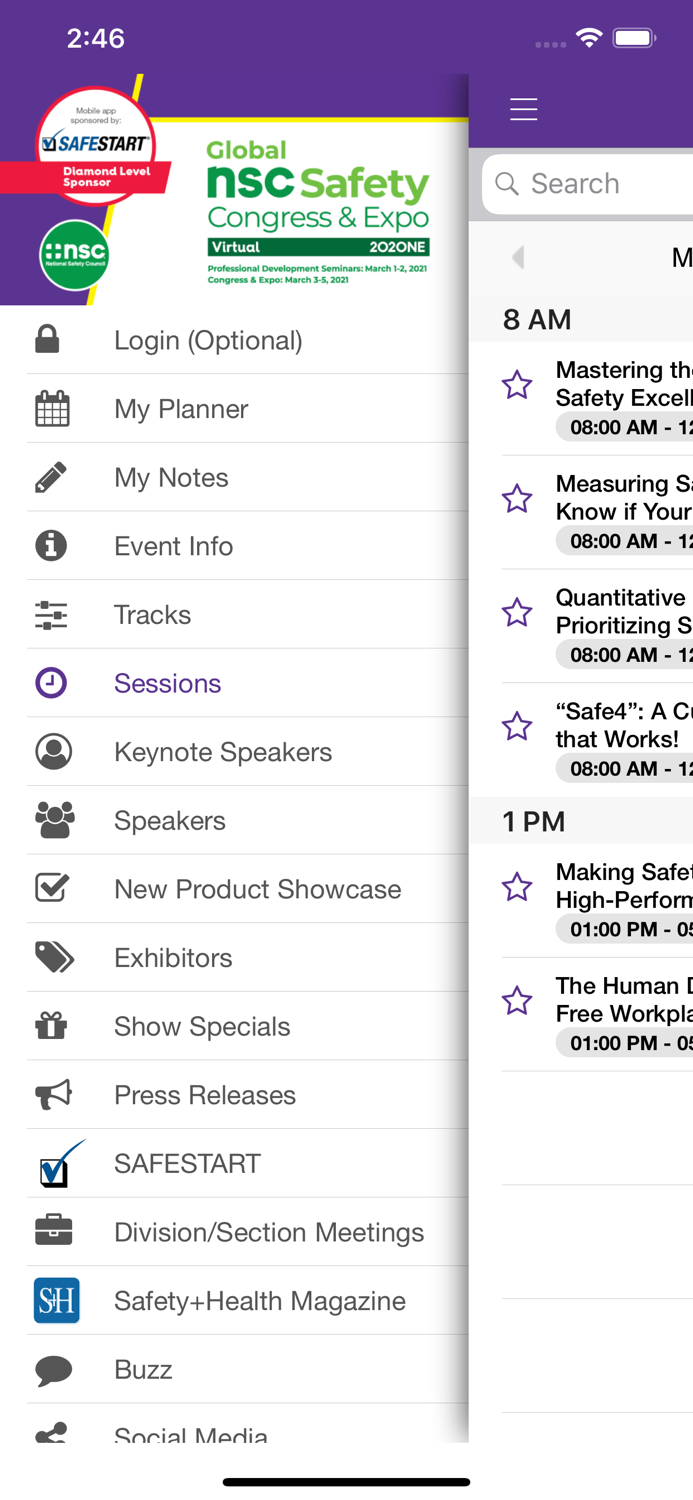
Task: Click inside the Search field
Action: 600,183
